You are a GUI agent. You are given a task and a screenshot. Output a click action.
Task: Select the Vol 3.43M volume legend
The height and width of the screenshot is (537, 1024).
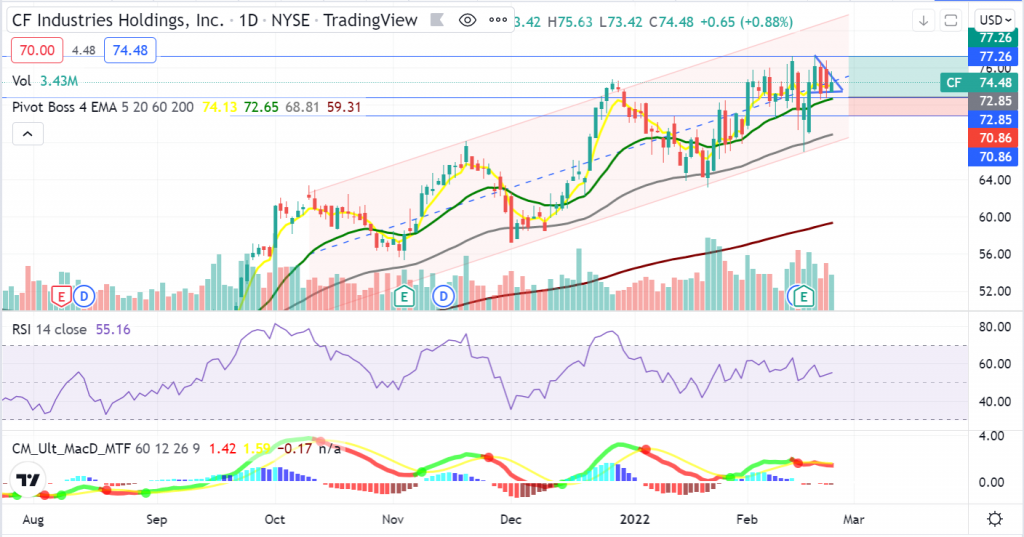point(45,81)
